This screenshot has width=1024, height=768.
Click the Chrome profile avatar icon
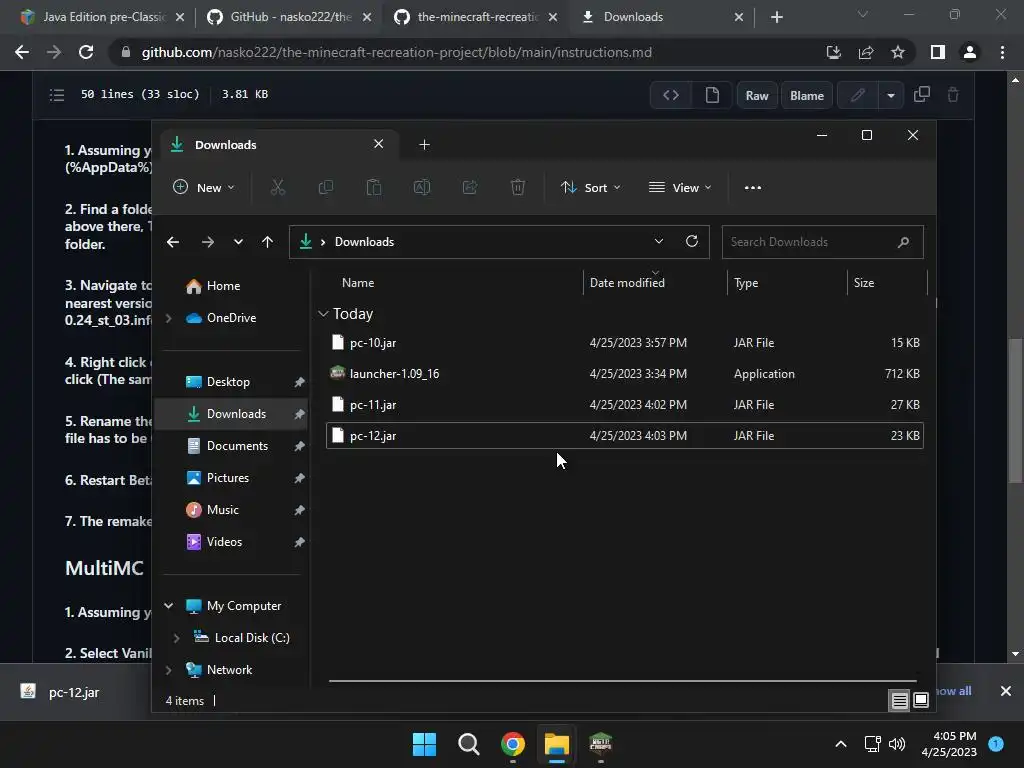[970, 52]
